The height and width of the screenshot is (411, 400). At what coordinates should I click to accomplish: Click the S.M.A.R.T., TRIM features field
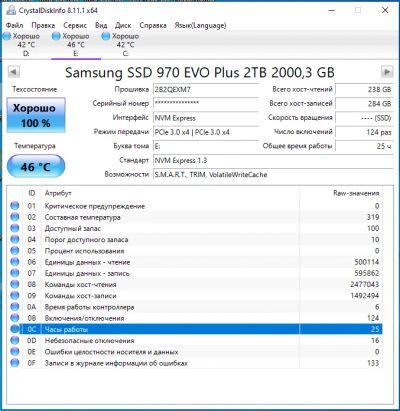click(x=273, y=175)
